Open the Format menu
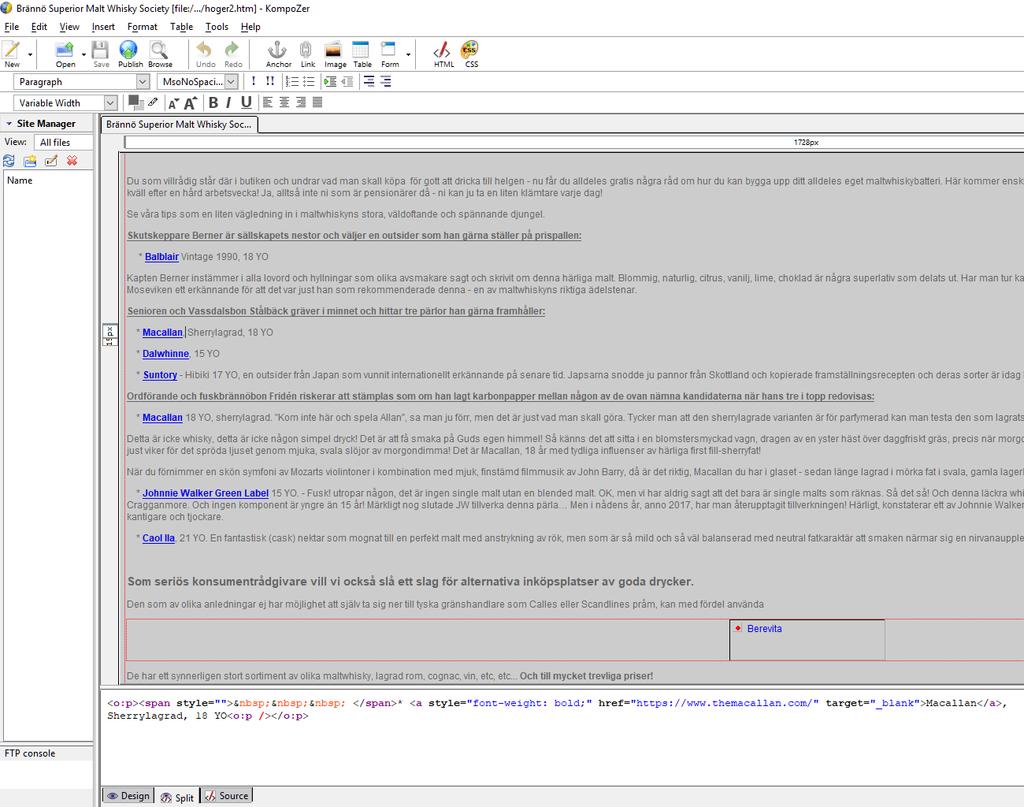This screenshot has height=807, width=1024. click(142, 27)
